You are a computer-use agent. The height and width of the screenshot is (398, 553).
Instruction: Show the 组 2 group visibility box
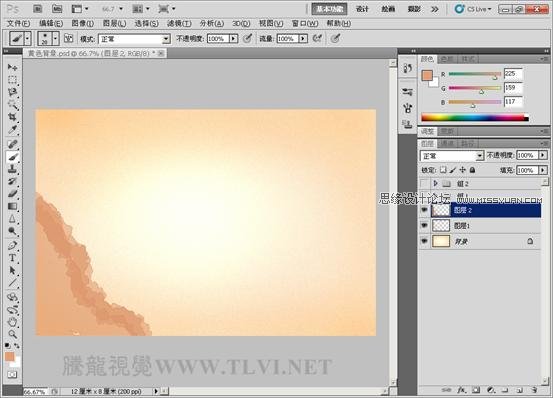pos(424,183)
